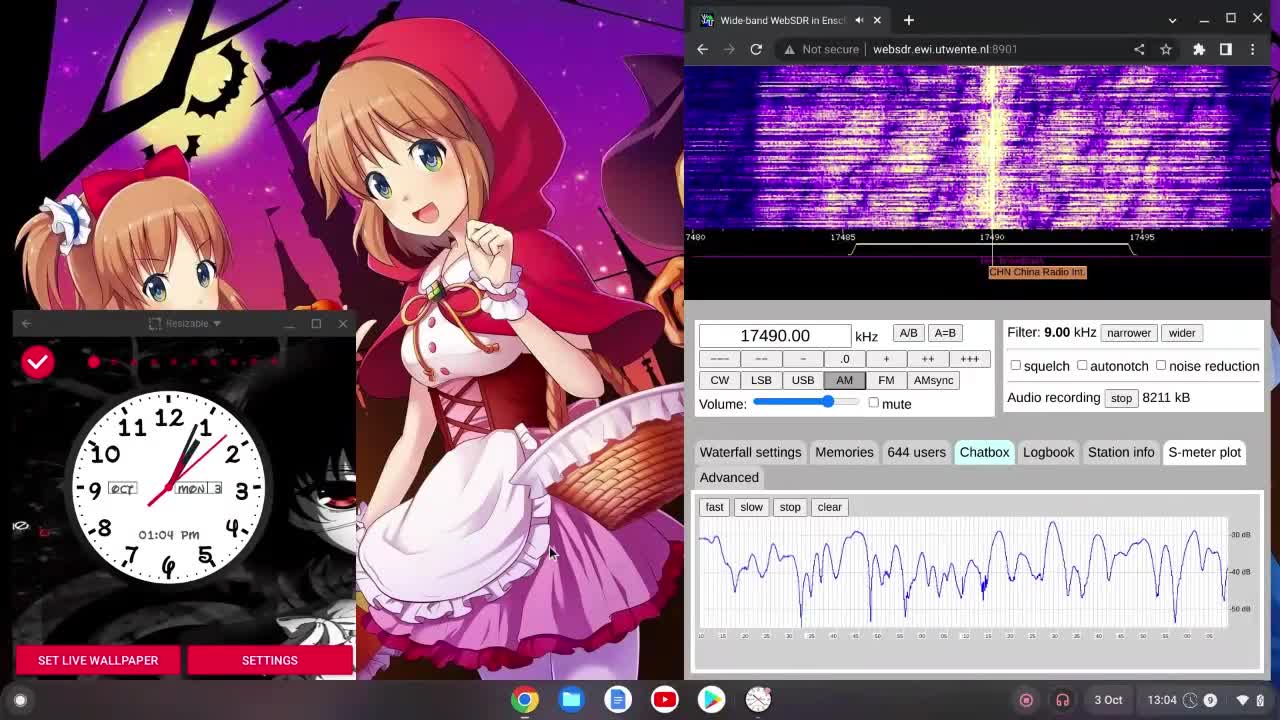Open Play Store from the shelf

pos(711,699)
